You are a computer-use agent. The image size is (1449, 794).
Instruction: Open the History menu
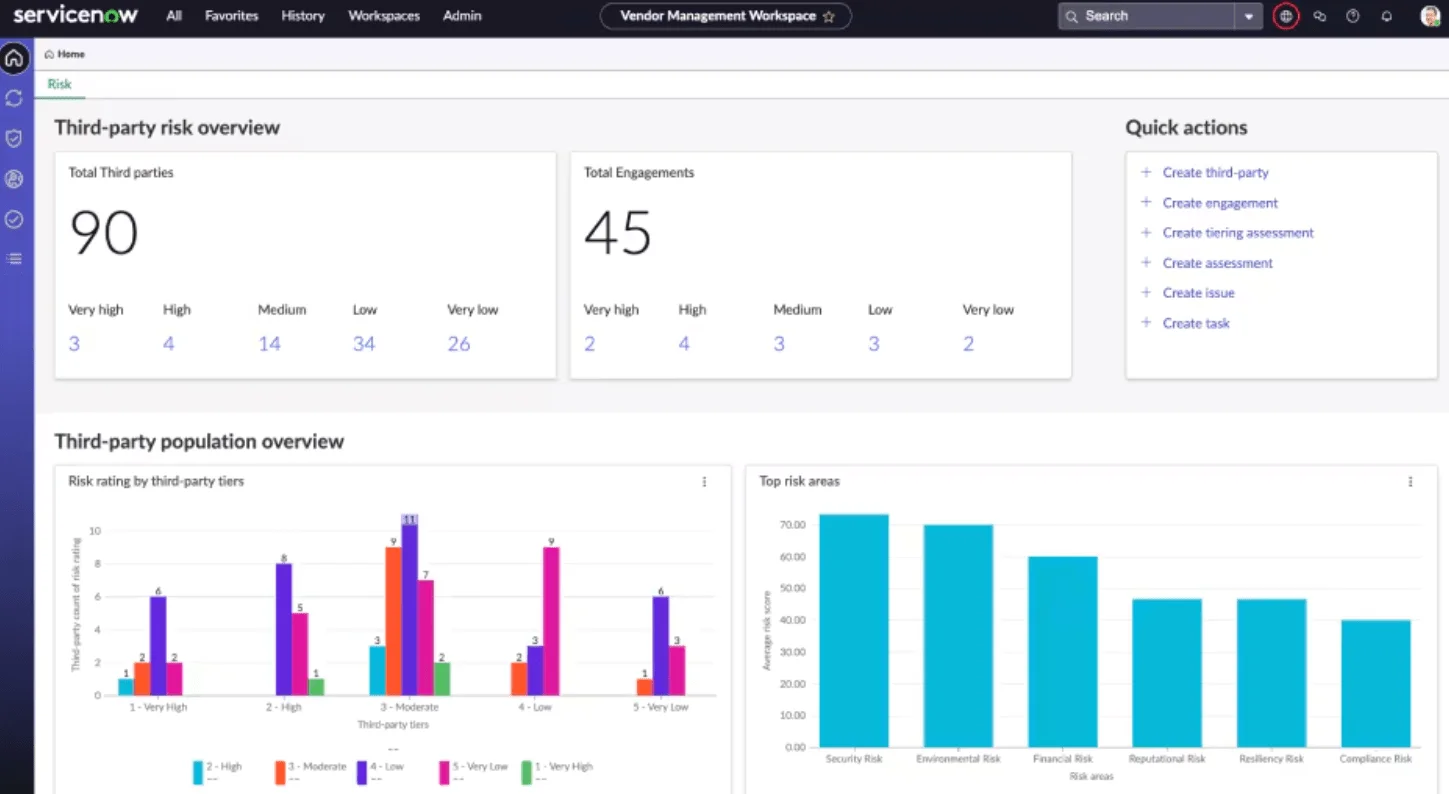[303, 16]
